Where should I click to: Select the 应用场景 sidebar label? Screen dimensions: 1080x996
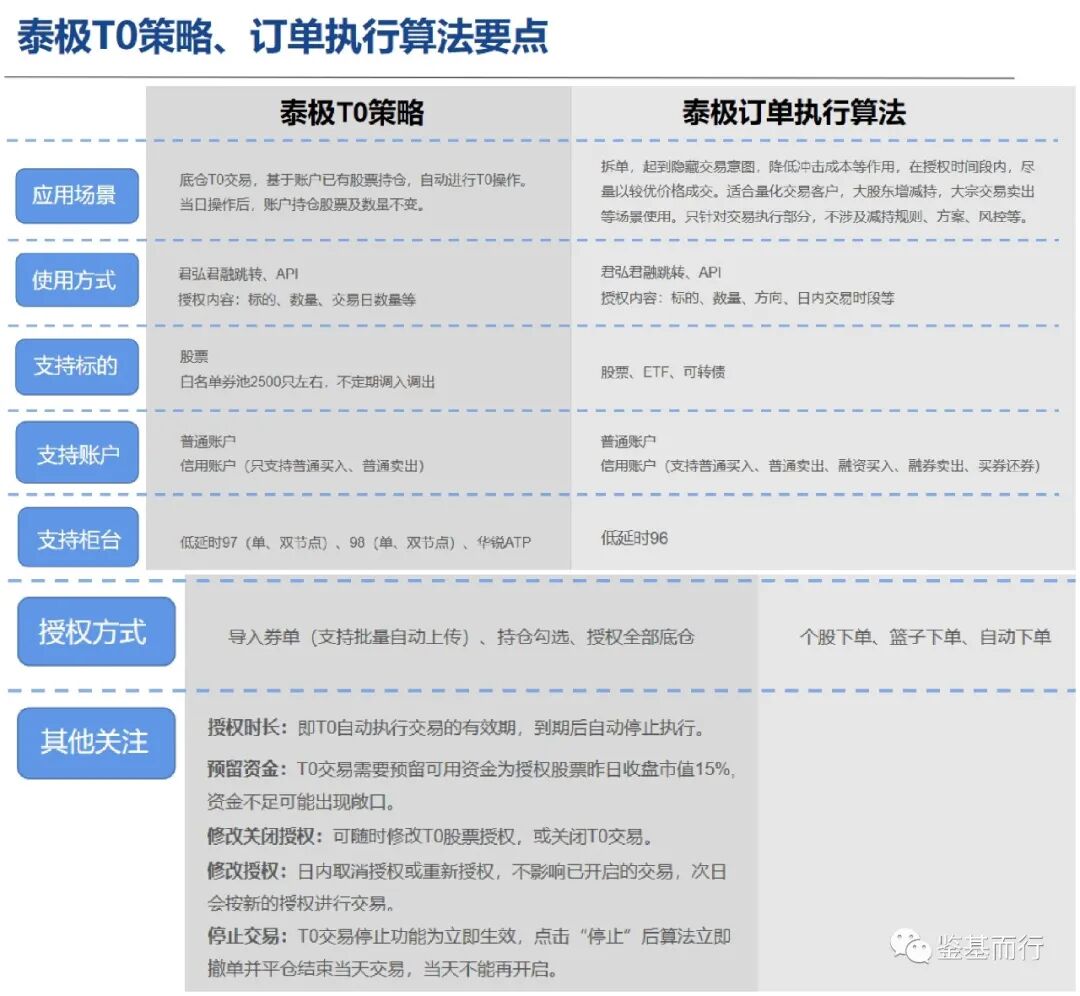77,196
